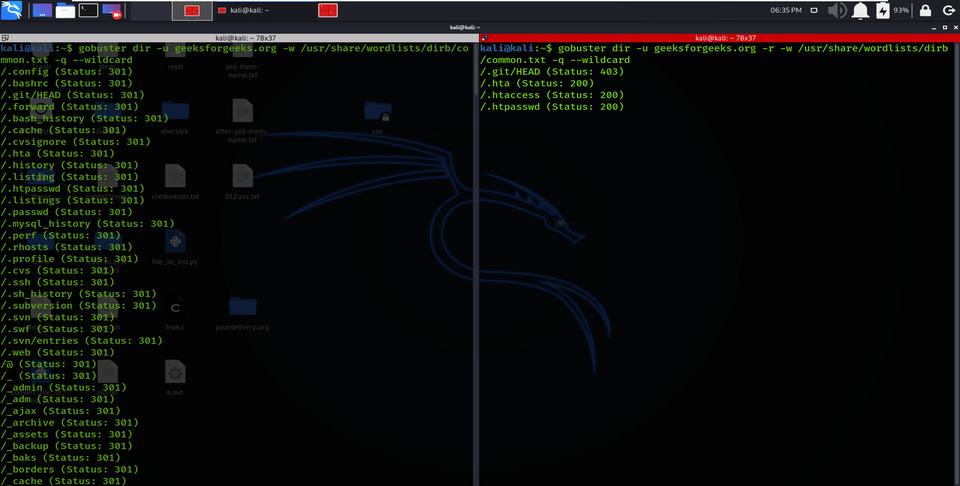Click the scrollbar between the terminal panes
This screenshot has height=486, width=960.
click(476, 263)
